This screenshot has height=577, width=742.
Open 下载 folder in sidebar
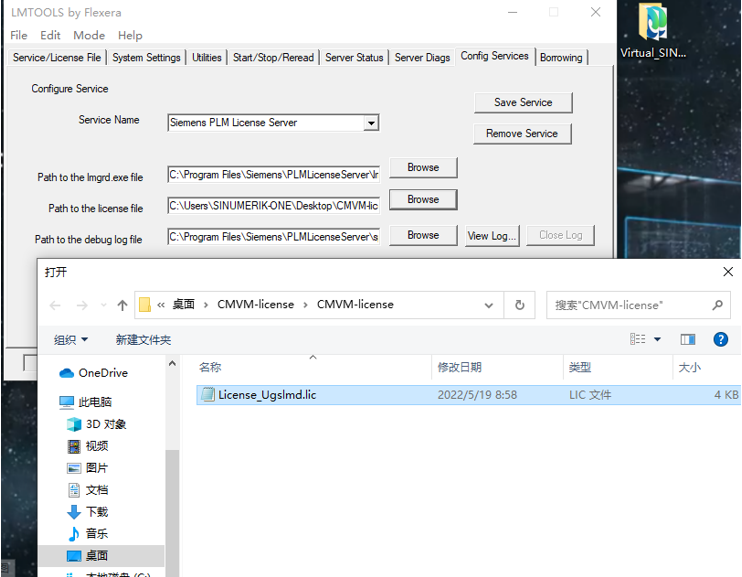tap(88, 512)
